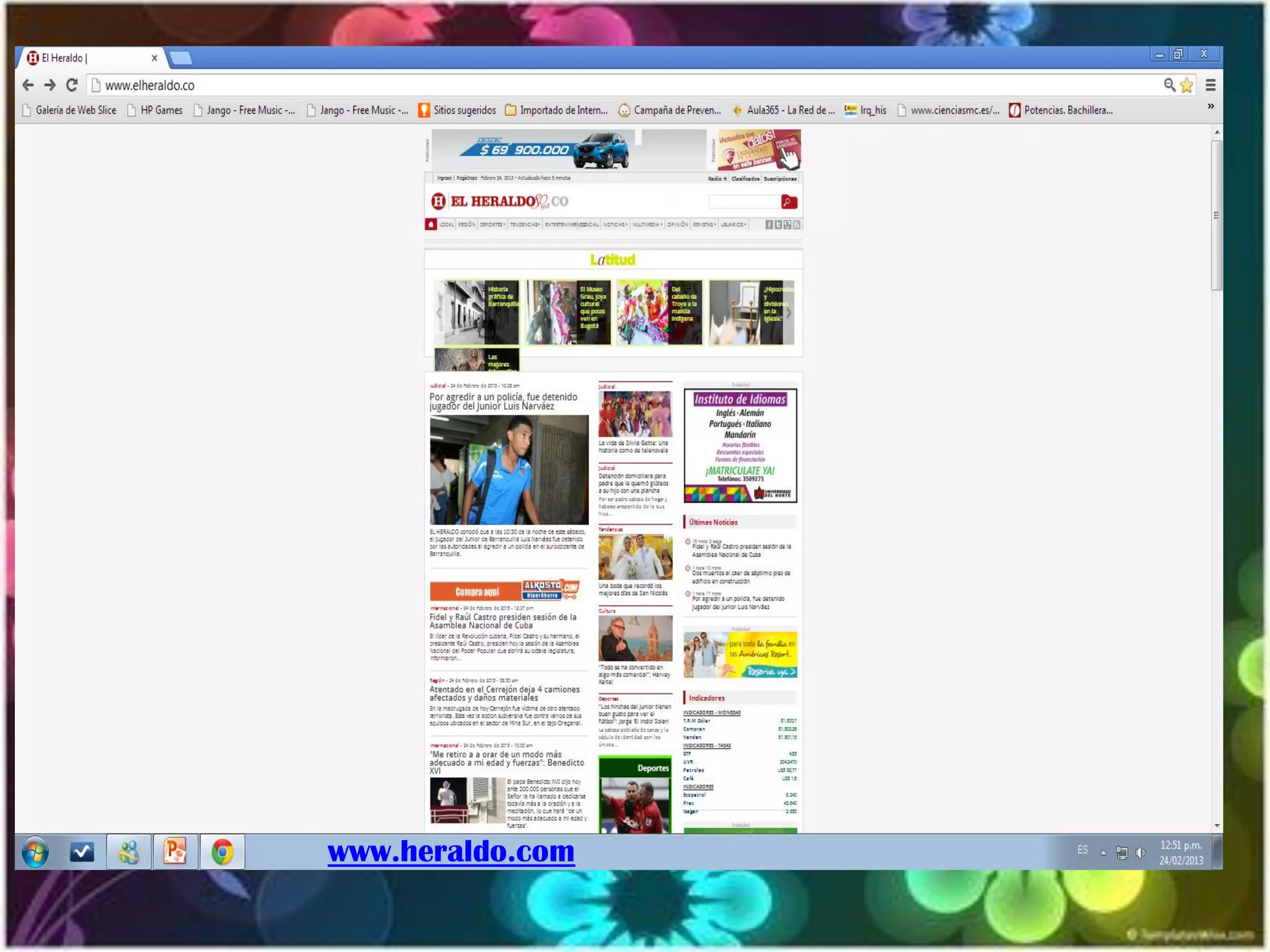The image size is (1270, 952).
Task: Open the www.cienciasmc.es bookmark
Action: (948, 110)
